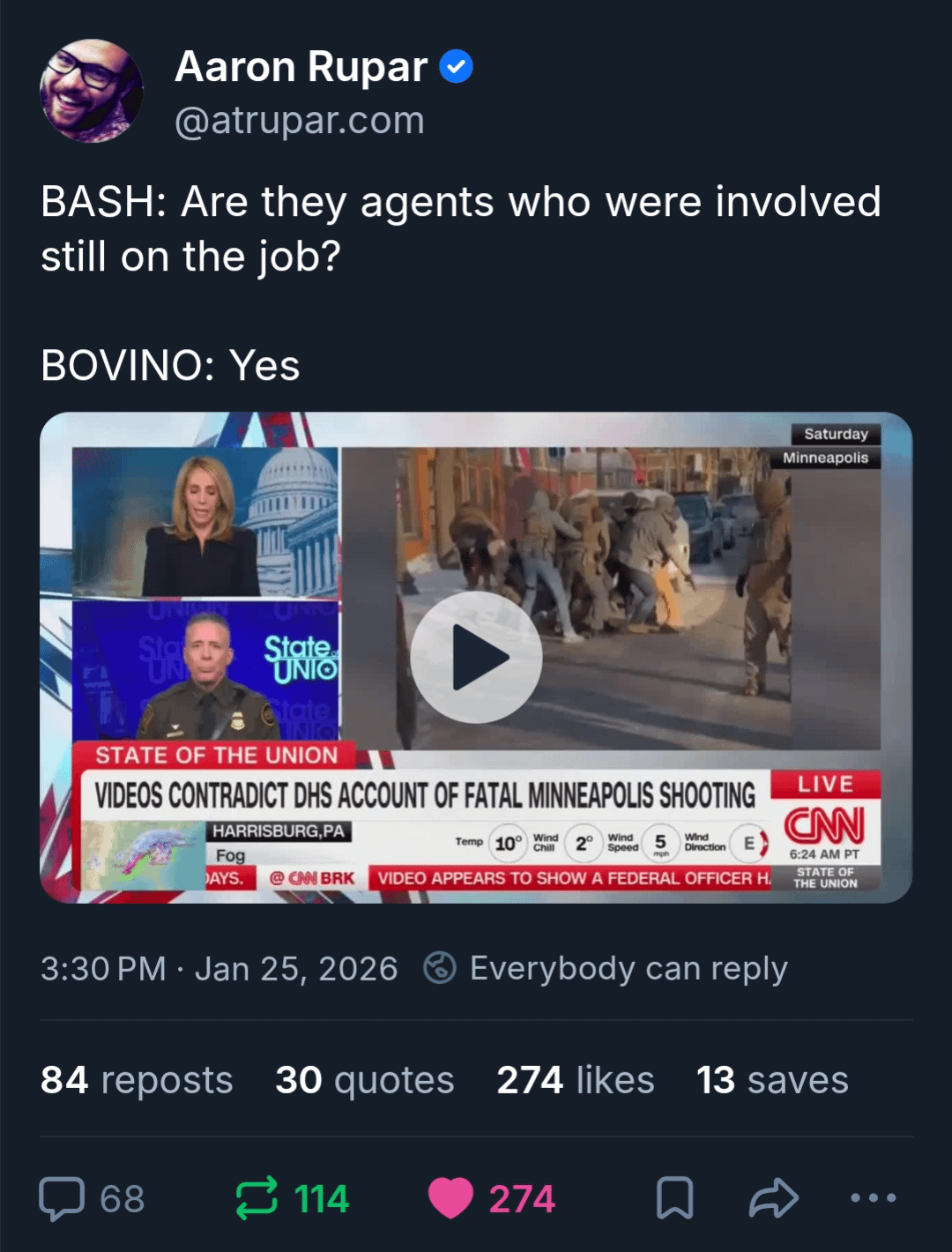View the 274 likes list
Screen dimensions: 952x1252
tap(576, 1080)
